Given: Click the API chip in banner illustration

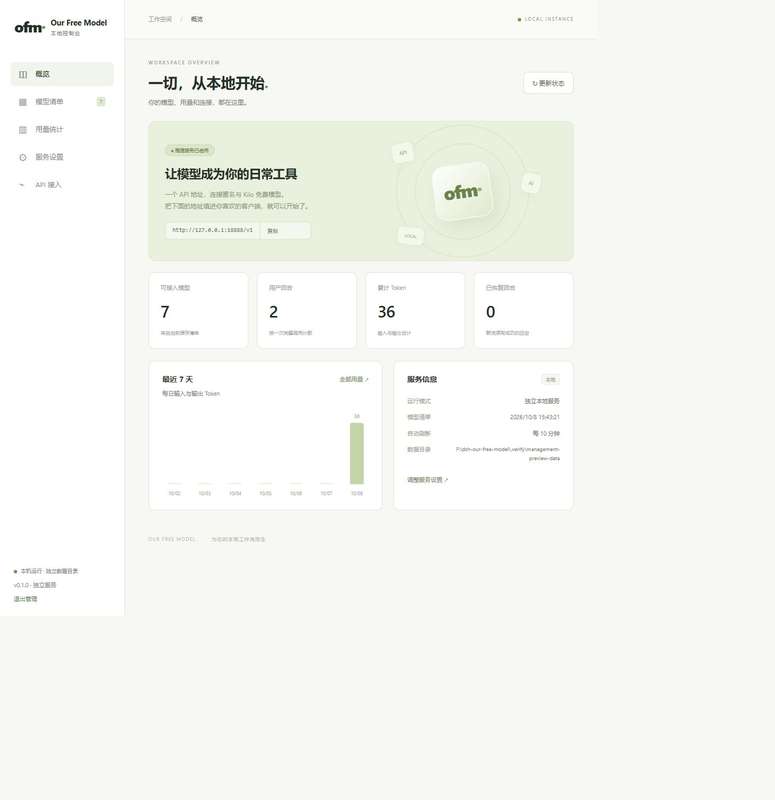Looking at the screenshot, I should [403, 153].
